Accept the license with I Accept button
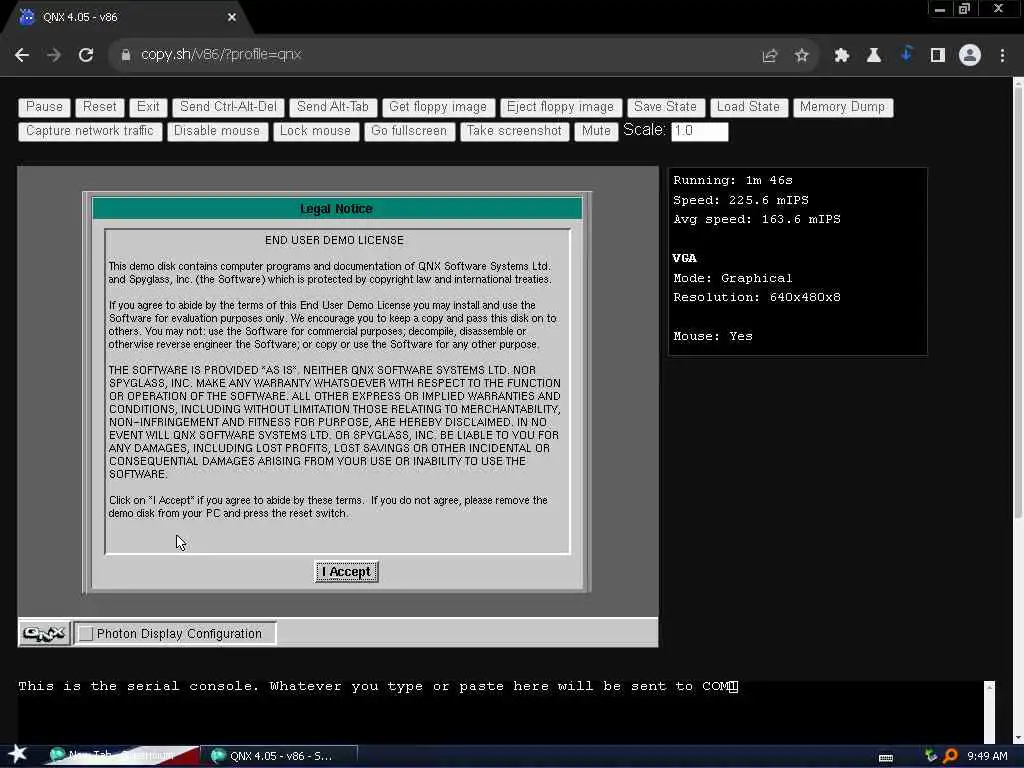The image size is (1024, 768). click(346, 572)
